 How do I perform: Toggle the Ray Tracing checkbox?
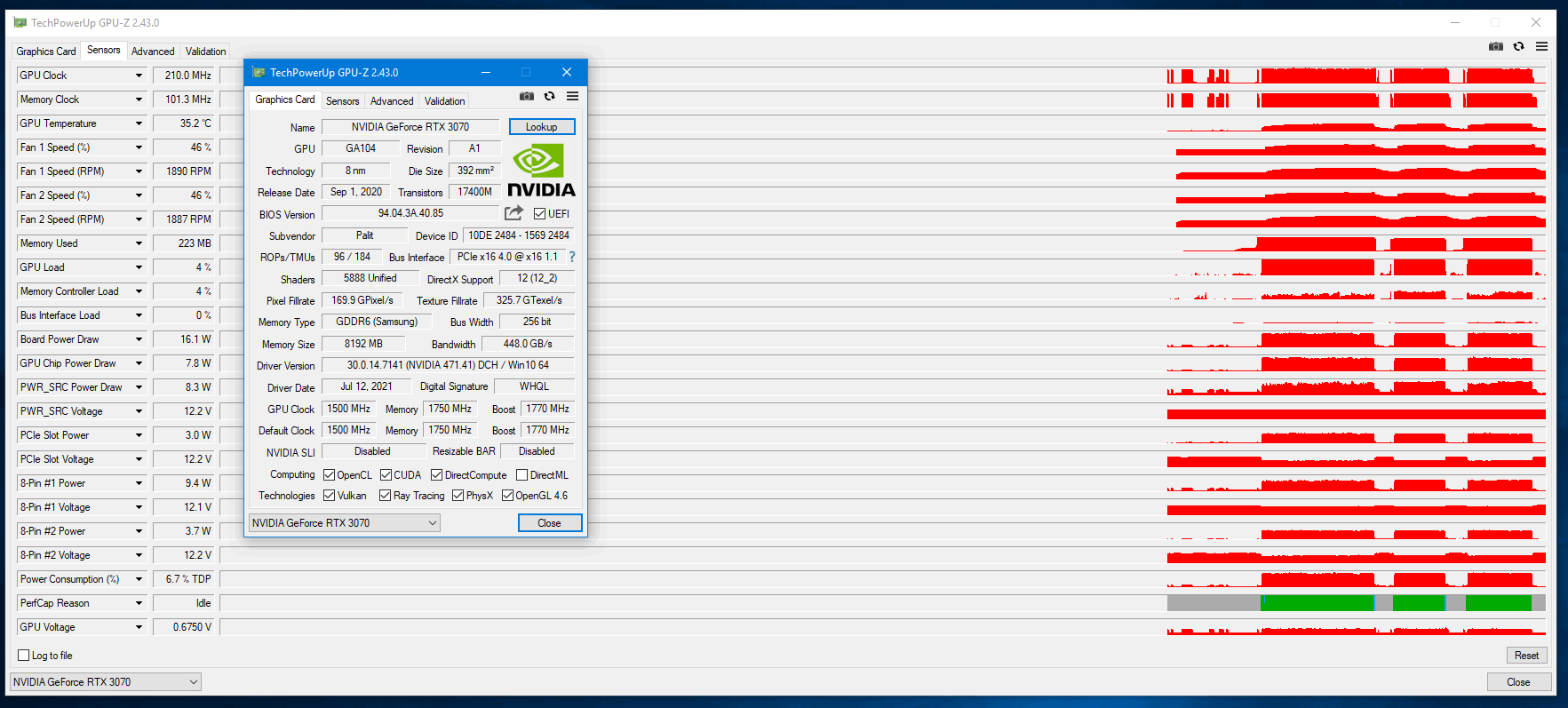tap(386, 496)
